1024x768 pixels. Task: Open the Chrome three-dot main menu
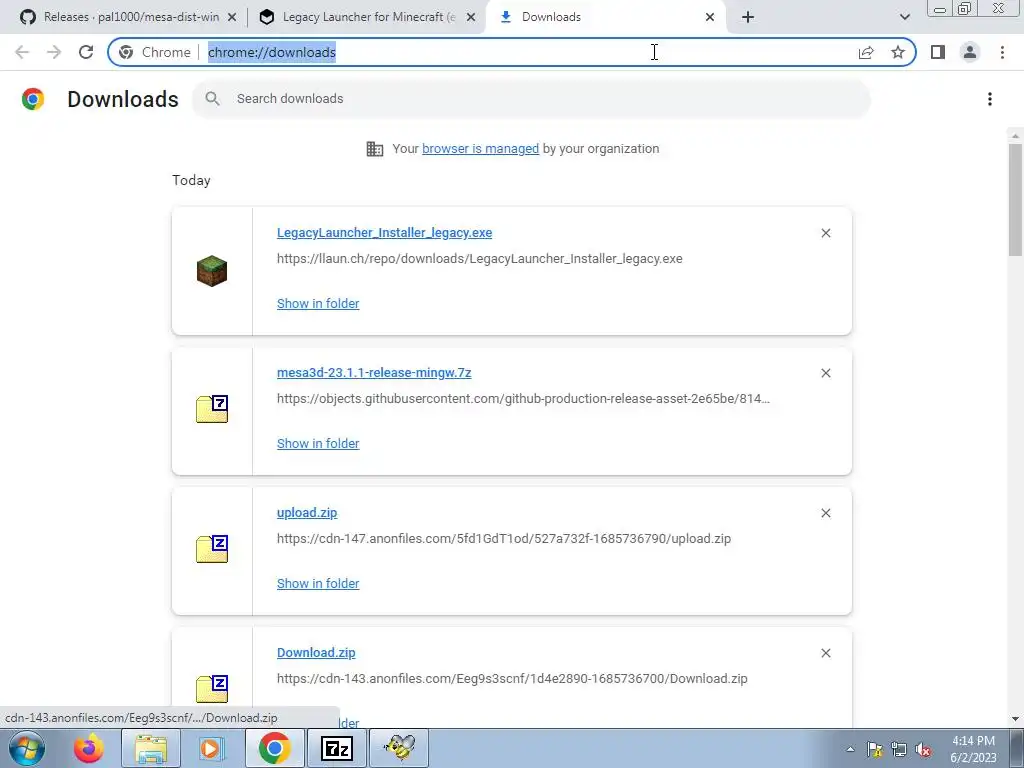click(1002, 52)
